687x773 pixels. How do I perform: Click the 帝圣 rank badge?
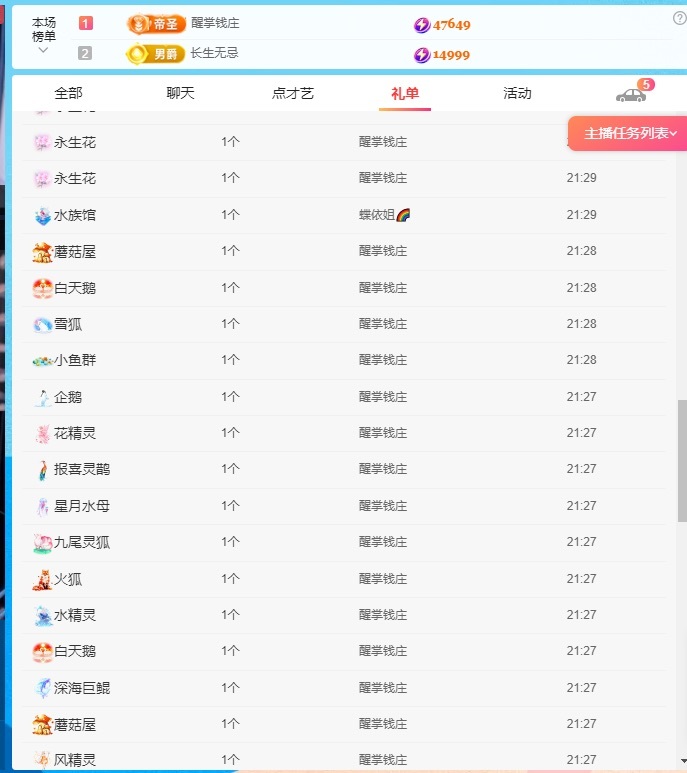click(156, 24)
